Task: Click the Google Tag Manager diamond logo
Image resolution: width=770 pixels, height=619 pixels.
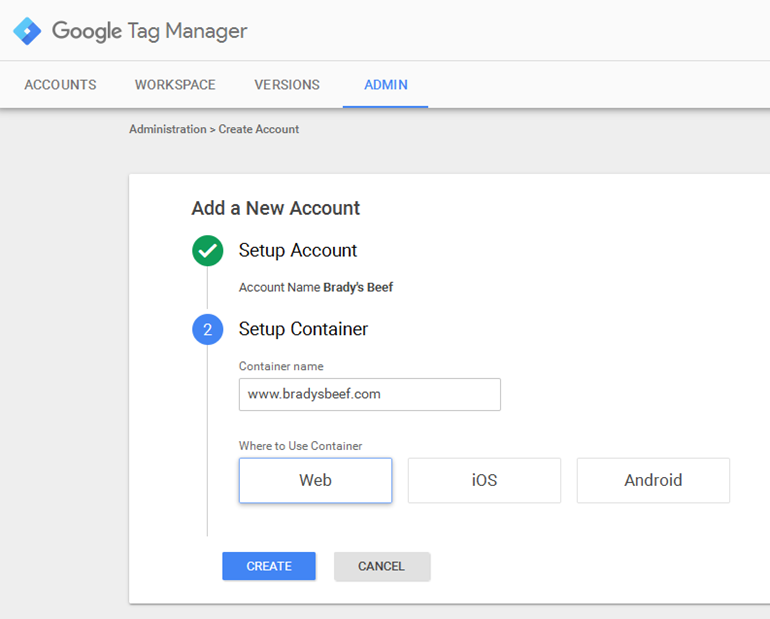Action: 27,31
